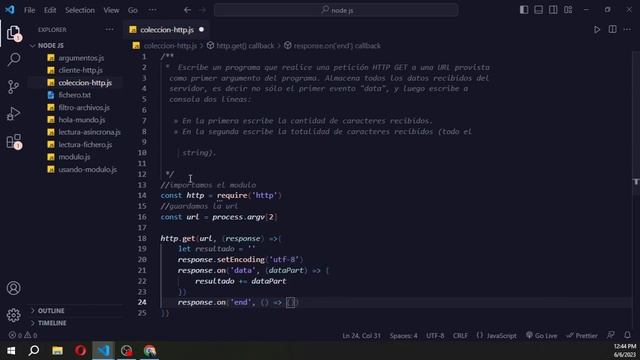Open Windows taskbar search

(34, 351)
